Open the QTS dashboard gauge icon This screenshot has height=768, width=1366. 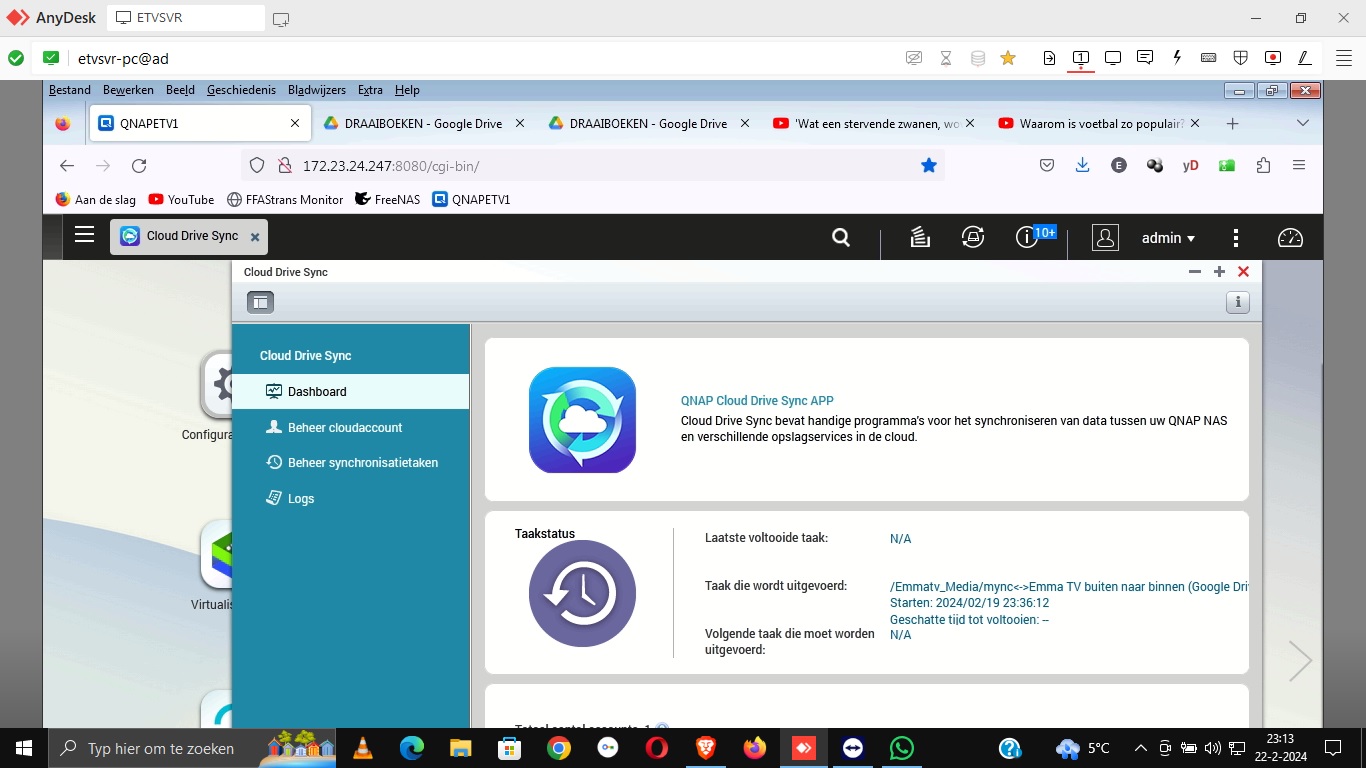(1291, 238)
